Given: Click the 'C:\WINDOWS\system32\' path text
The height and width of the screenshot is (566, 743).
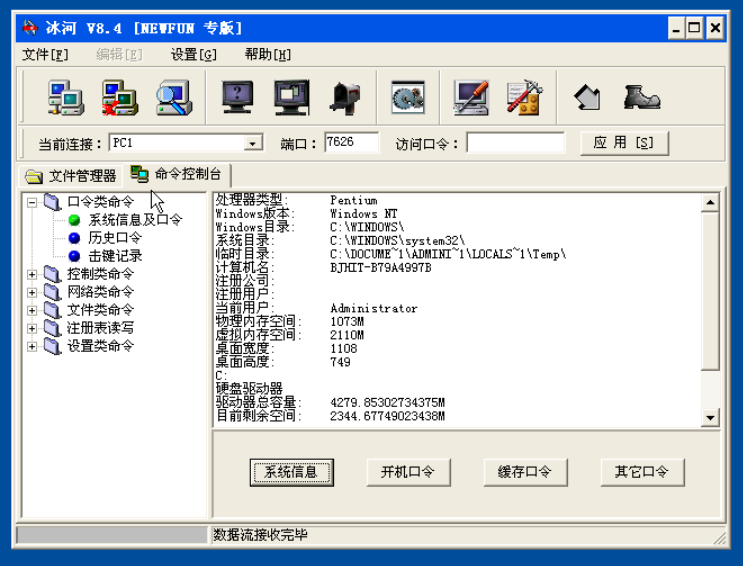Looking at the screenshot, I should coord(397,241).
